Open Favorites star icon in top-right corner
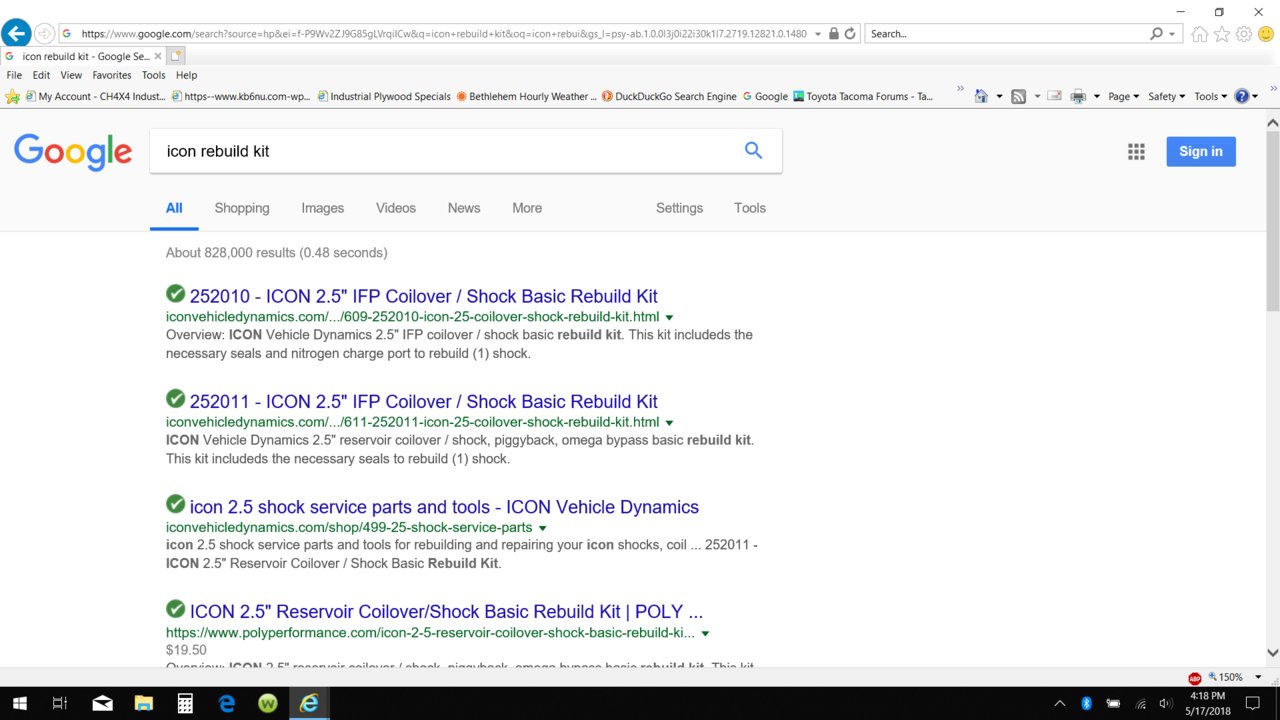This screenshot has width=1280, height=720. [1222, 34]
